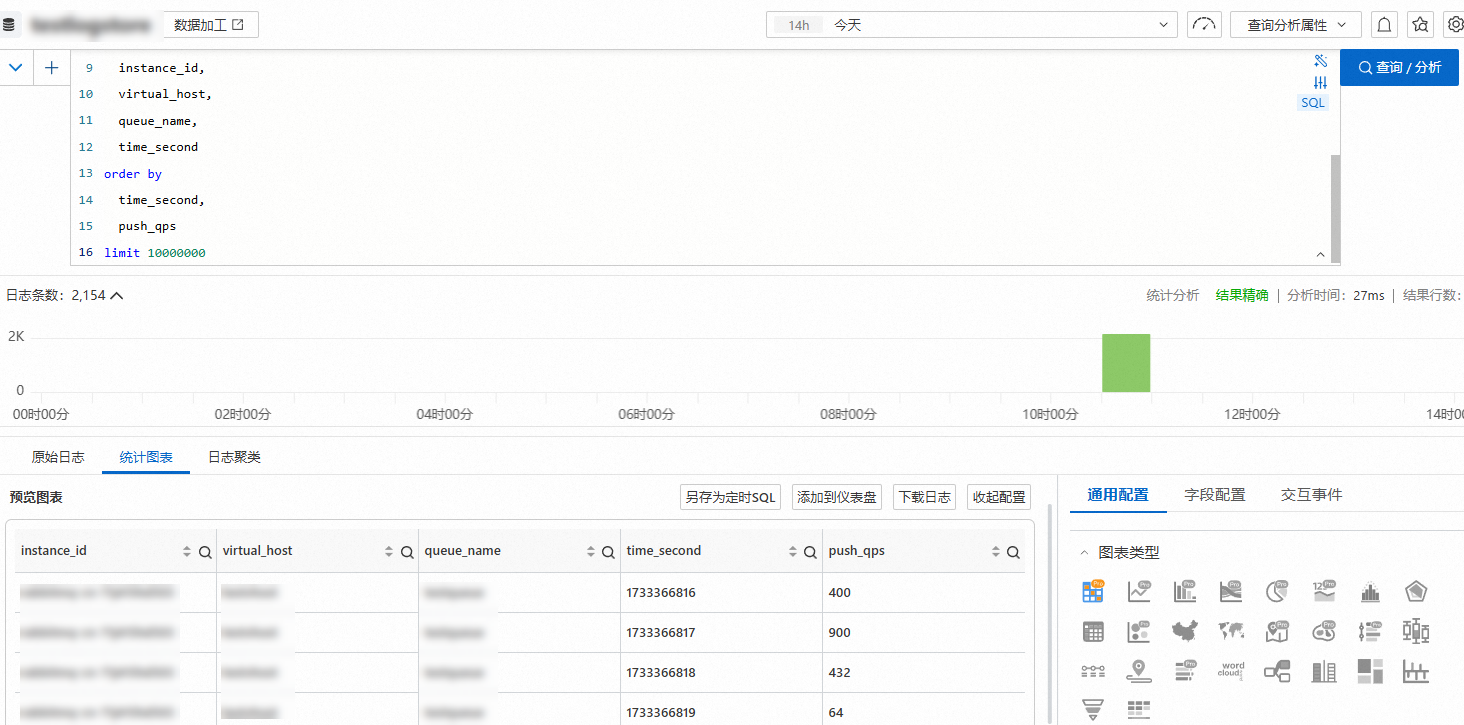Image resolution: width=1464 pixels, height=725 pixels.
Task: Switch to the 统计图表 tab
Action: click(146, 457)
